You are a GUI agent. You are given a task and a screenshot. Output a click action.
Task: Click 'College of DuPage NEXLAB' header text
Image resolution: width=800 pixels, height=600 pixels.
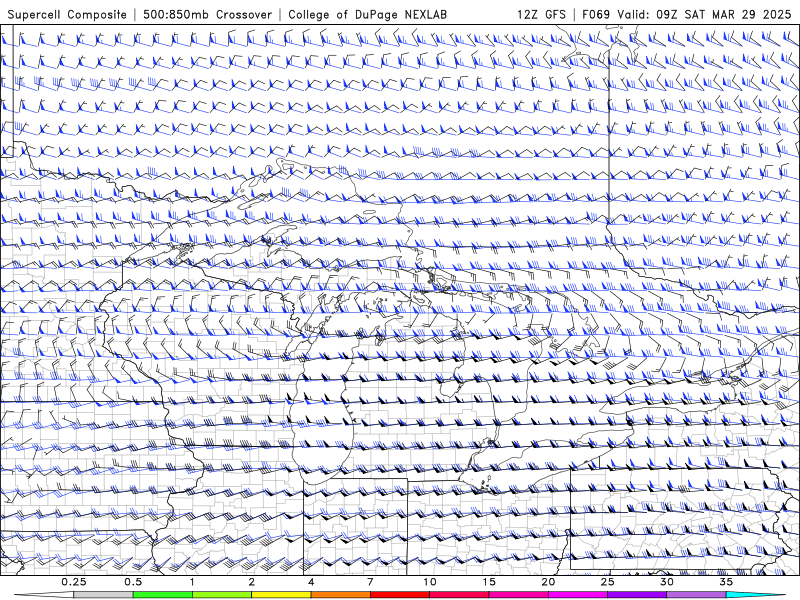367,15
